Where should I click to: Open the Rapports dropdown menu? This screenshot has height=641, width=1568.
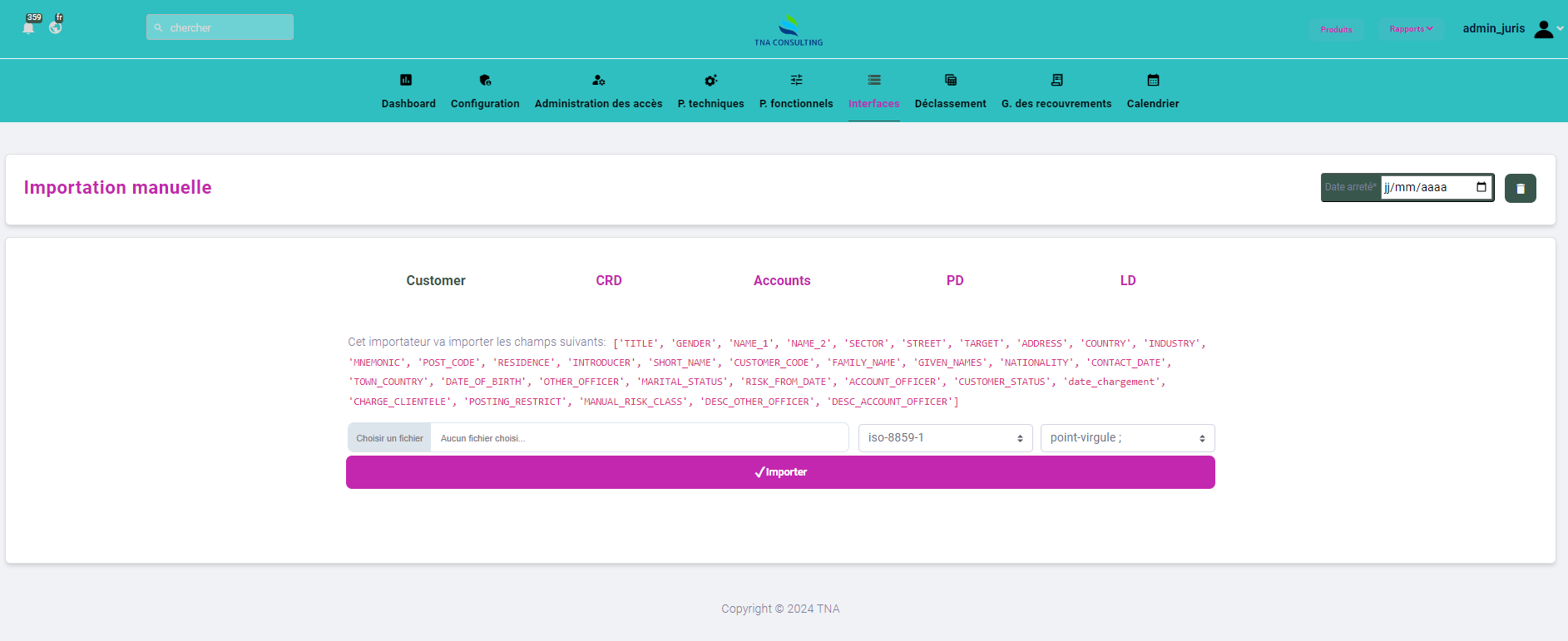pyautogui.click(x=1411, y=29)
